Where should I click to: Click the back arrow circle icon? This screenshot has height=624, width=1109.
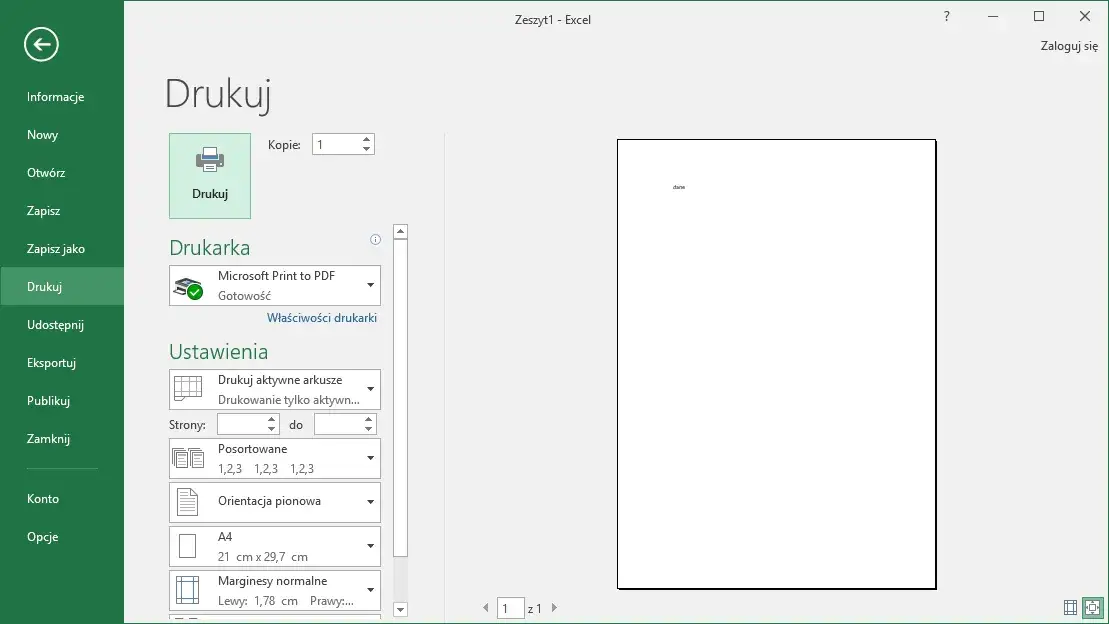[x=41, y=44]
